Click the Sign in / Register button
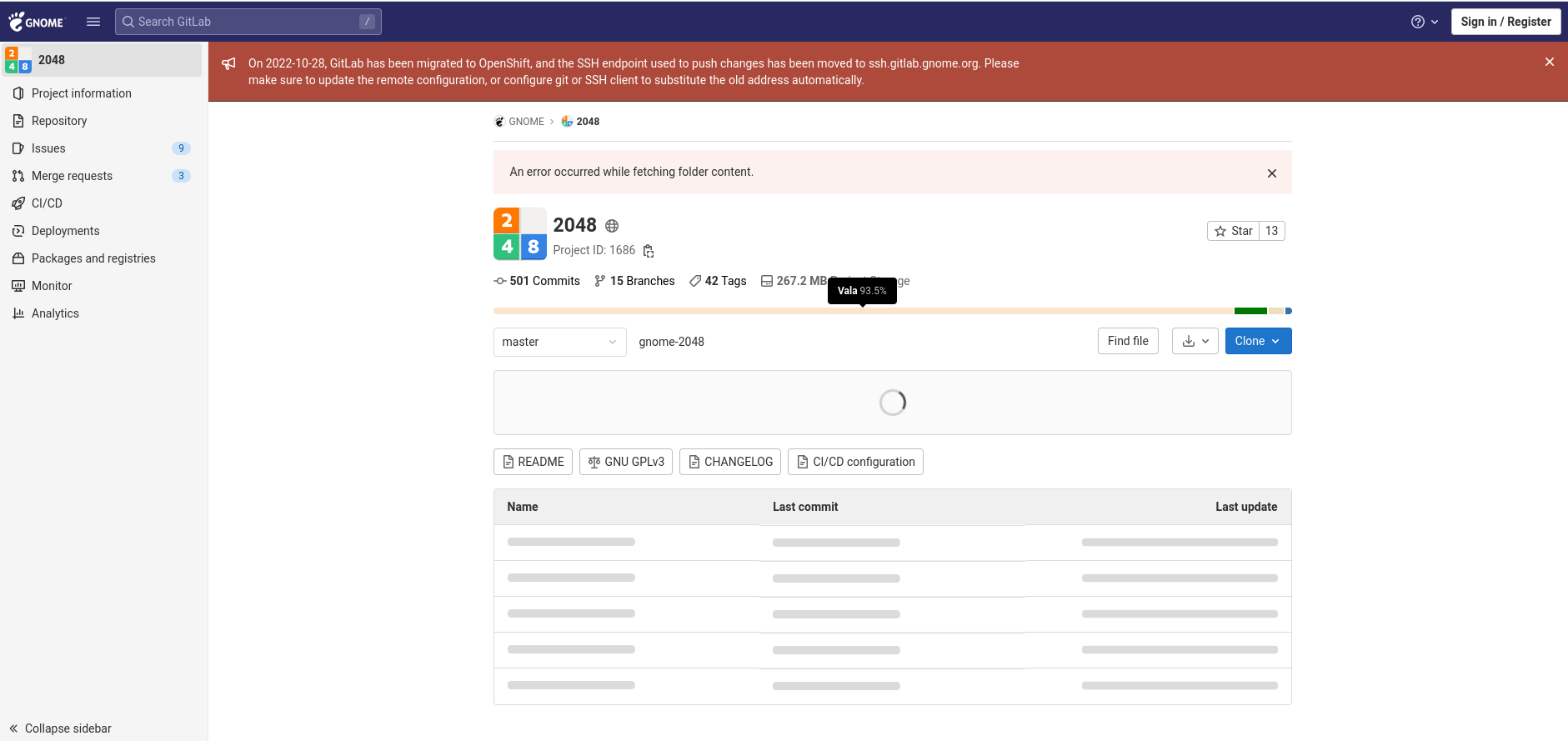The image size is (1568, 741). pyautogui.click(x=1505, y=22)
